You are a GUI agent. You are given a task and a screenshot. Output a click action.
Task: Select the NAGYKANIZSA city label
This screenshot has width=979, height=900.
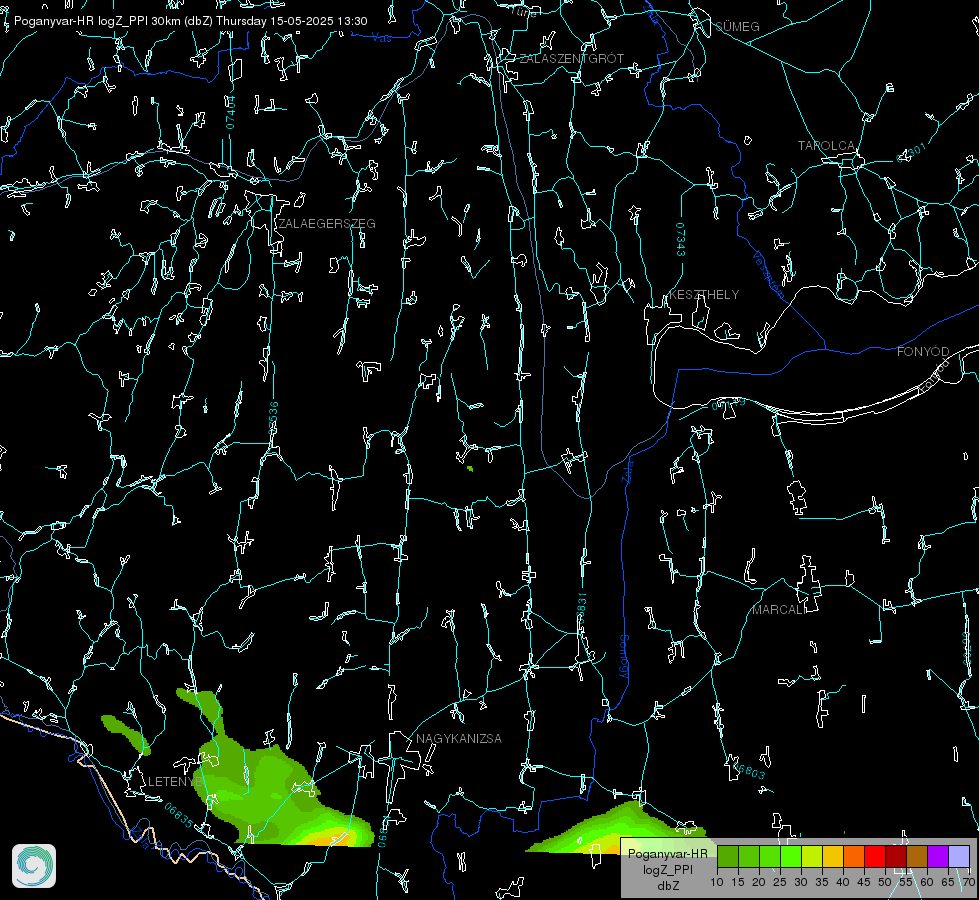pyautogui.click(x=459, y=739)
